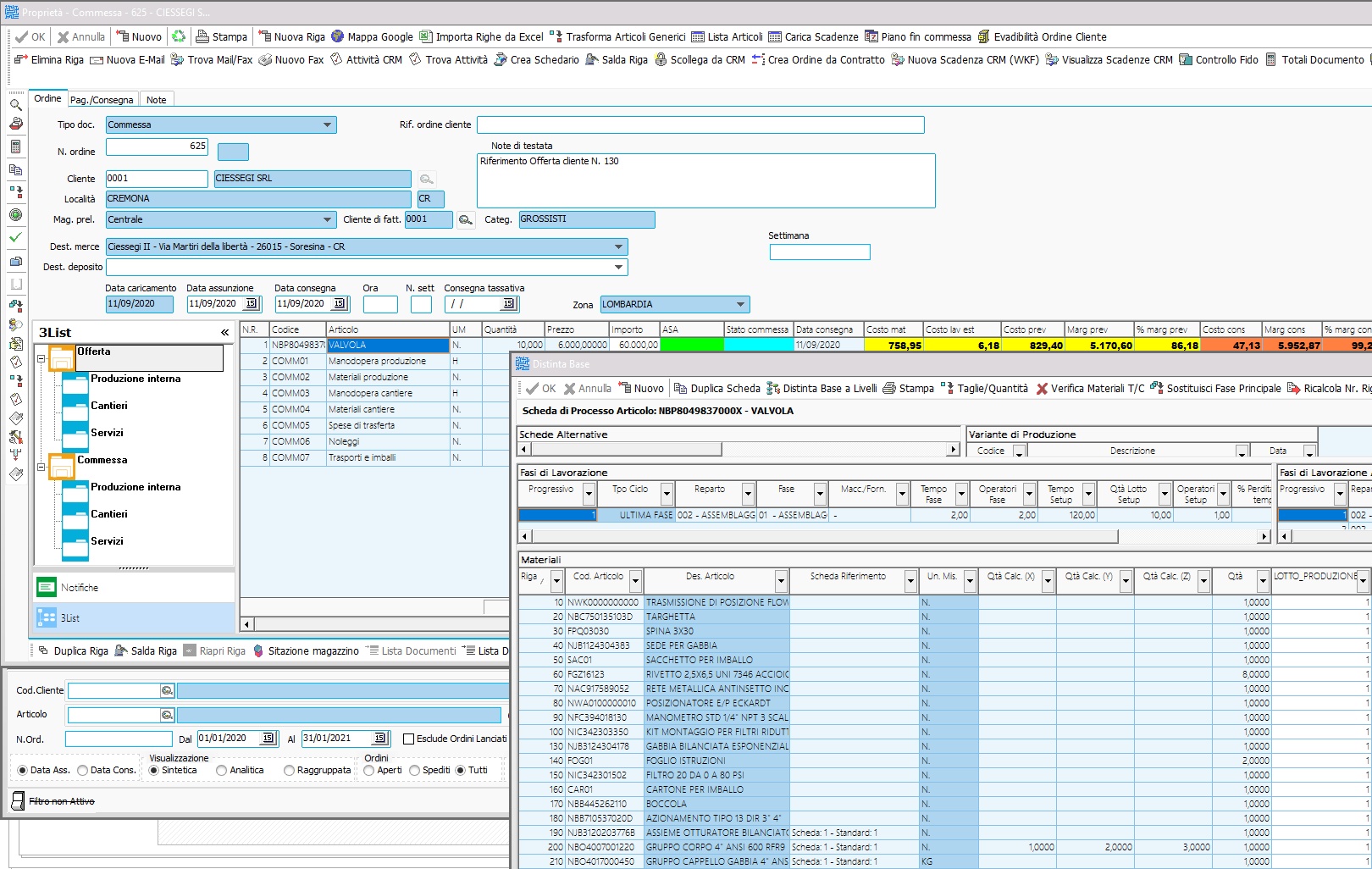Toggle Esclude Ordini Lanciati checkbox
The image size is (1372, 869).
(408, 739)
